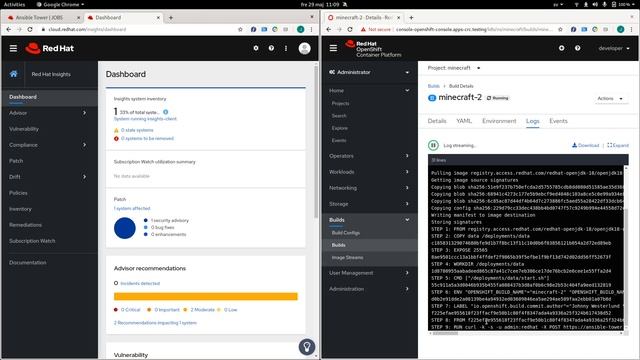Click info icon next to total systems
Image resolution: width=640 pixels, height=360 pixels.
(x=165, y=112)
